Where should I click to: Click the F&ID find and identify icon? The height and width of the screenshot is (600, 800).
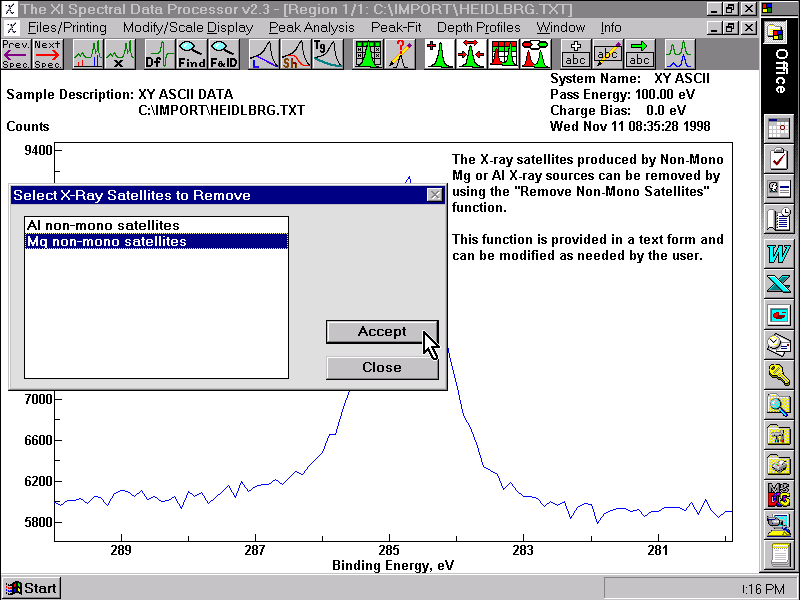(223, 54)
